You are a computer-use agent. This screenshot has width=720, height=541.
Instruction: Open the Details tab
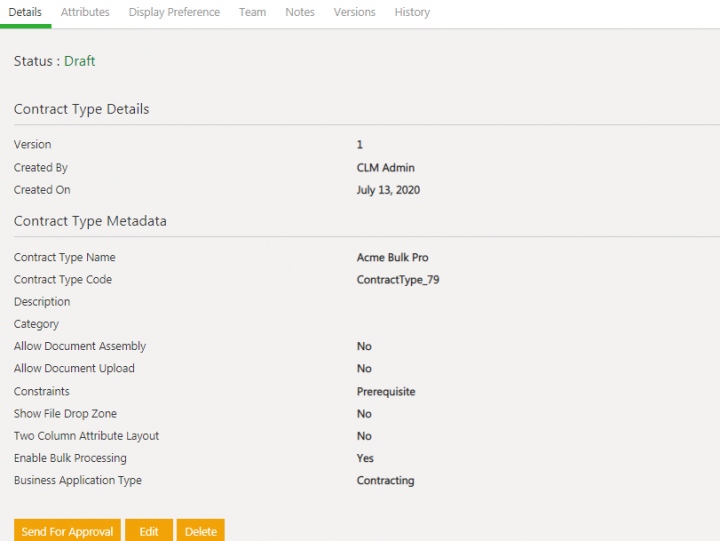[25, 12]
